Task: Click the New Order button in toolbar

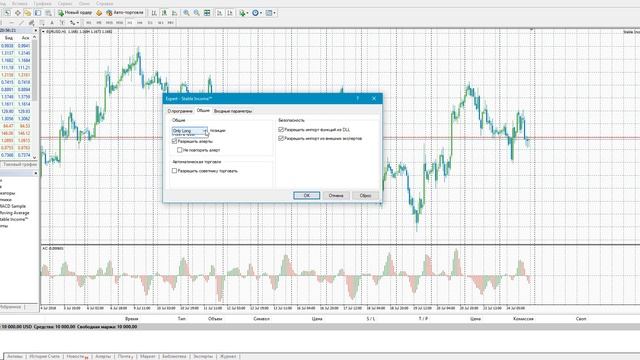Action: 75,13
